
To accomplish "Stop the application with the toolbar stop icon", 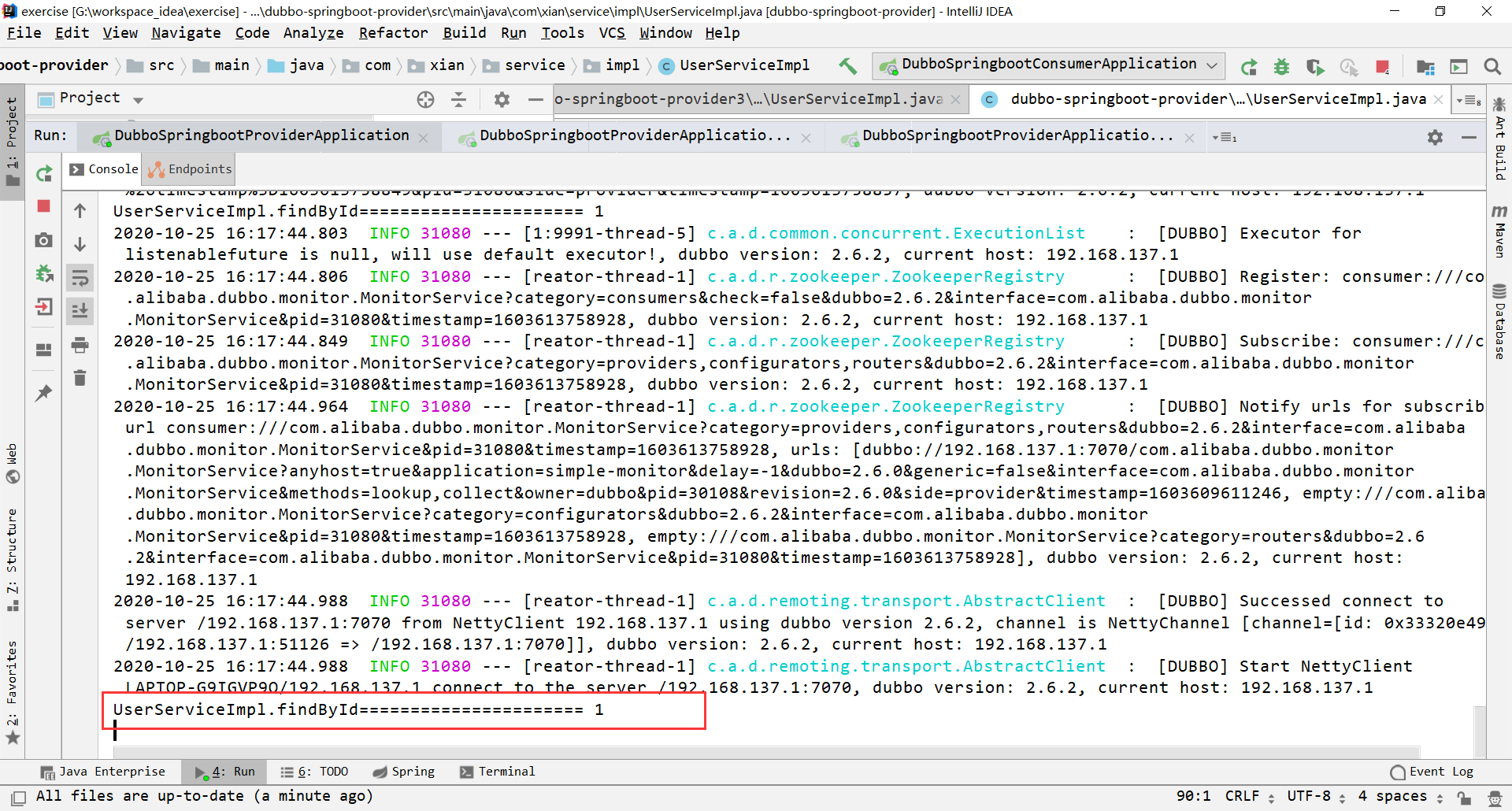I will click(x=1382, y=67).
